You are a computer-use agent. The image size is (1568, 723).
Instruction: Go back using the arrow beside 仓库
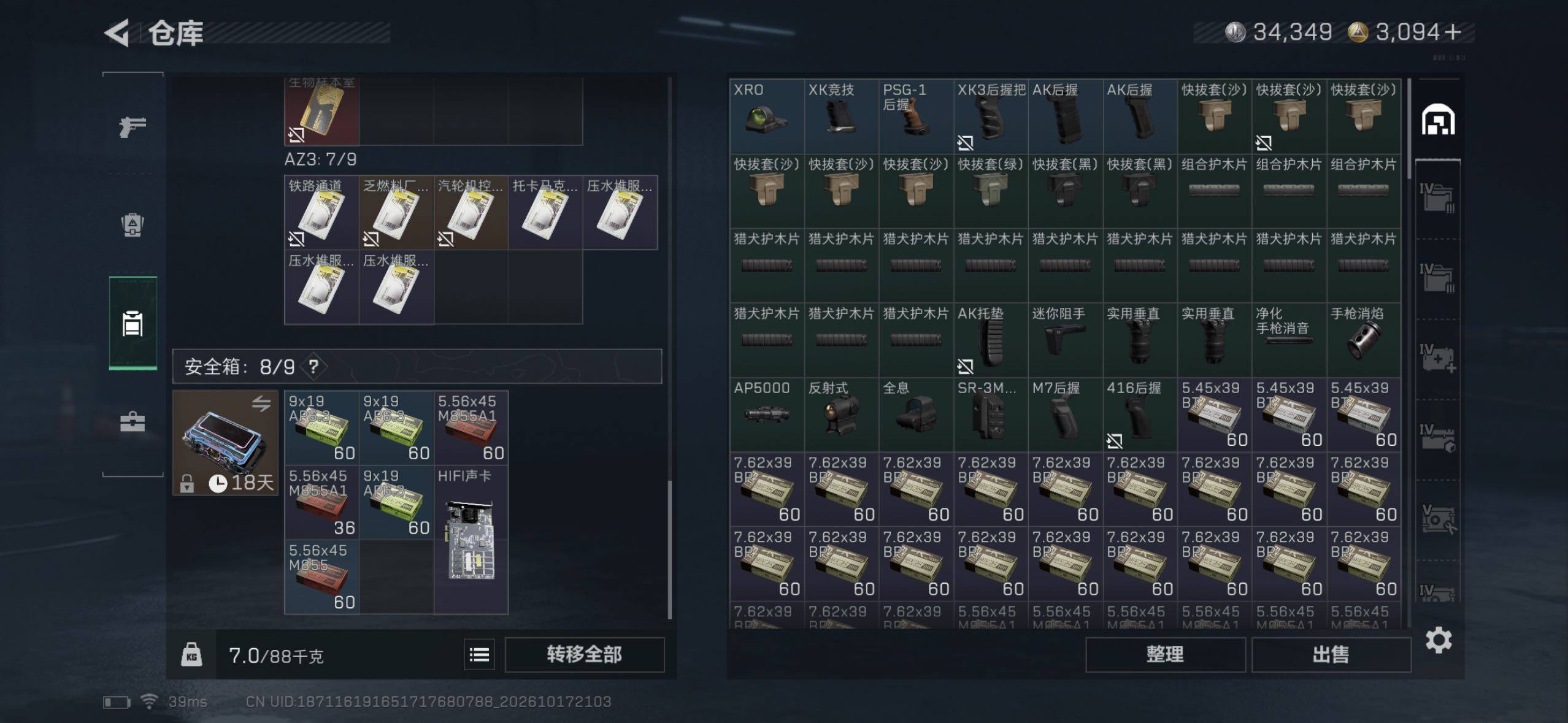tap(117, 33)
